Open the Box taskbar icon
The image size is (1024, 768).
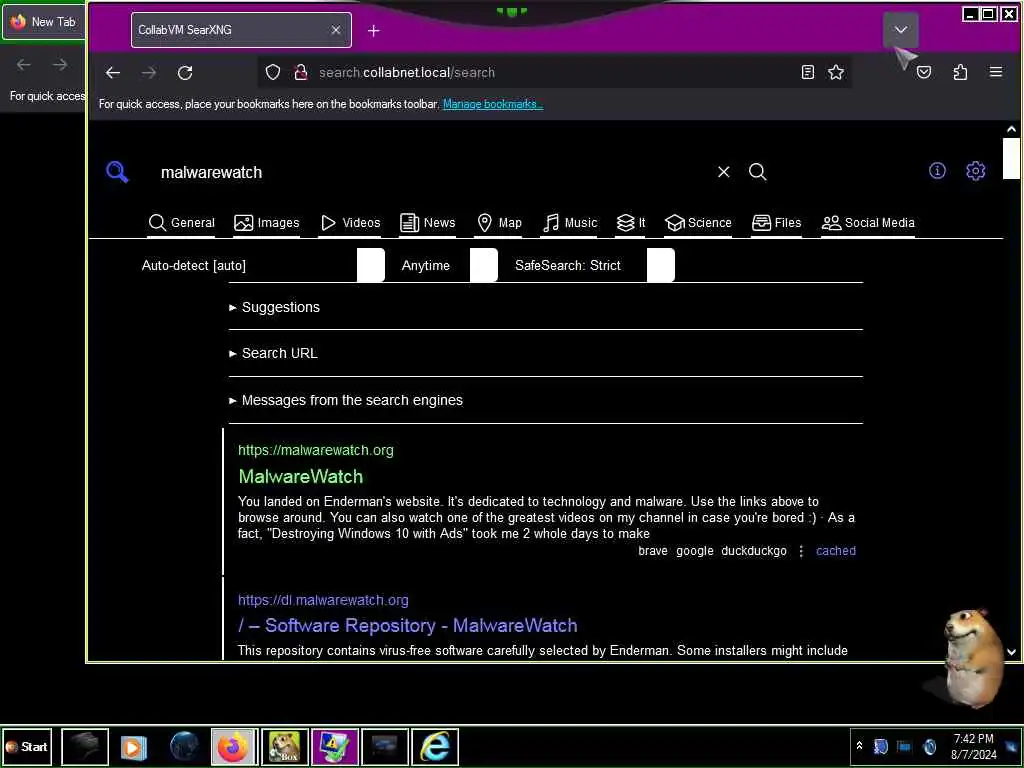coord(285,746)
